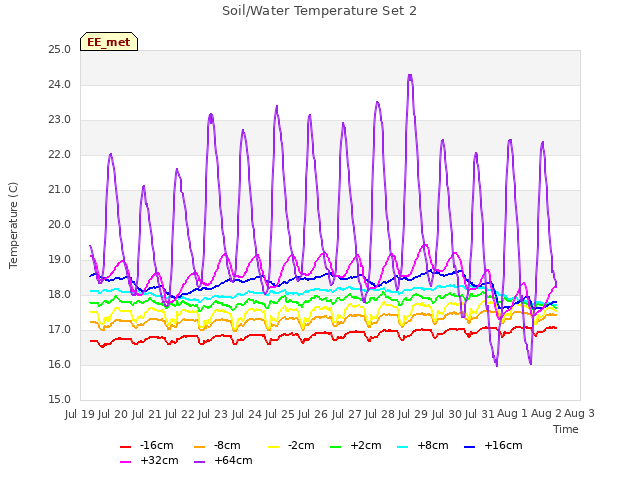Click the yellow -2cm legend swatch
This screenshot has height=480, width=640.
tap(273, 447)
